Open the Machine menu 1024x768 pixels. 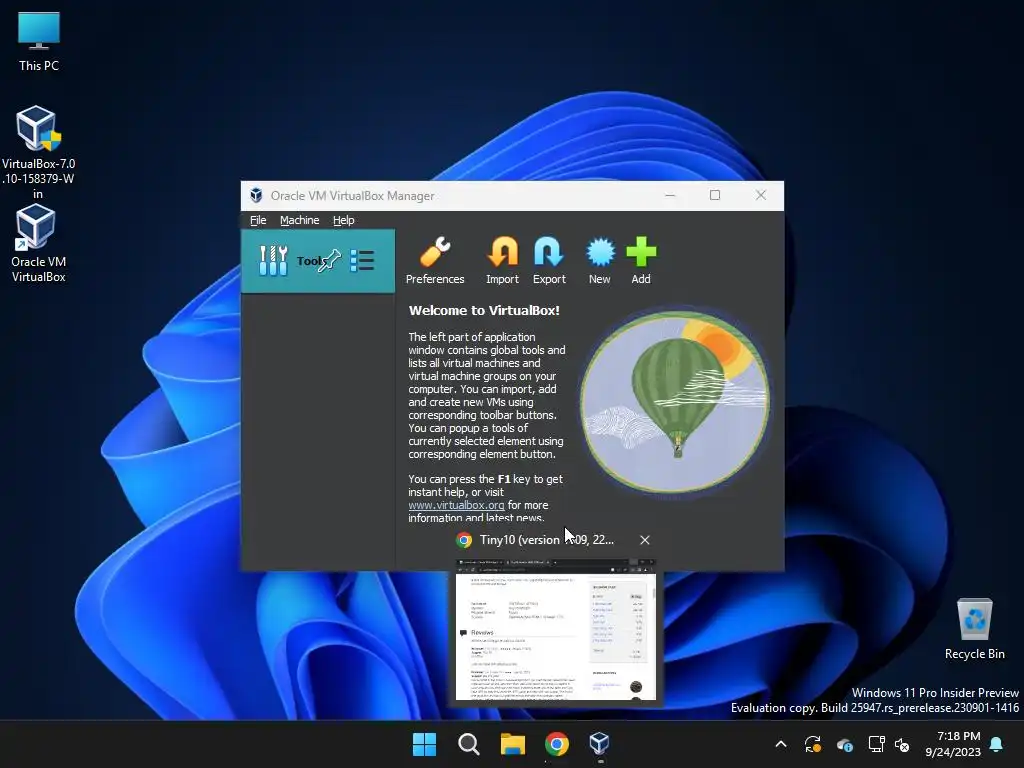300,220
